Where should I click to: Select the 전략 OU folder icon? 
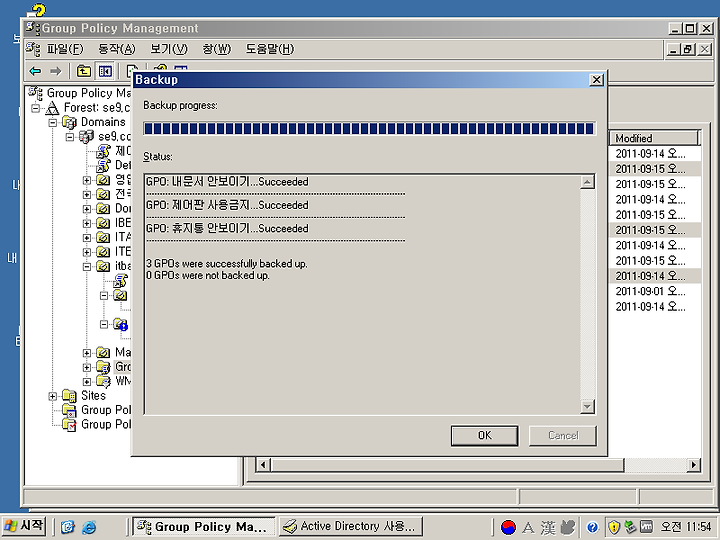tap(103, 194)
